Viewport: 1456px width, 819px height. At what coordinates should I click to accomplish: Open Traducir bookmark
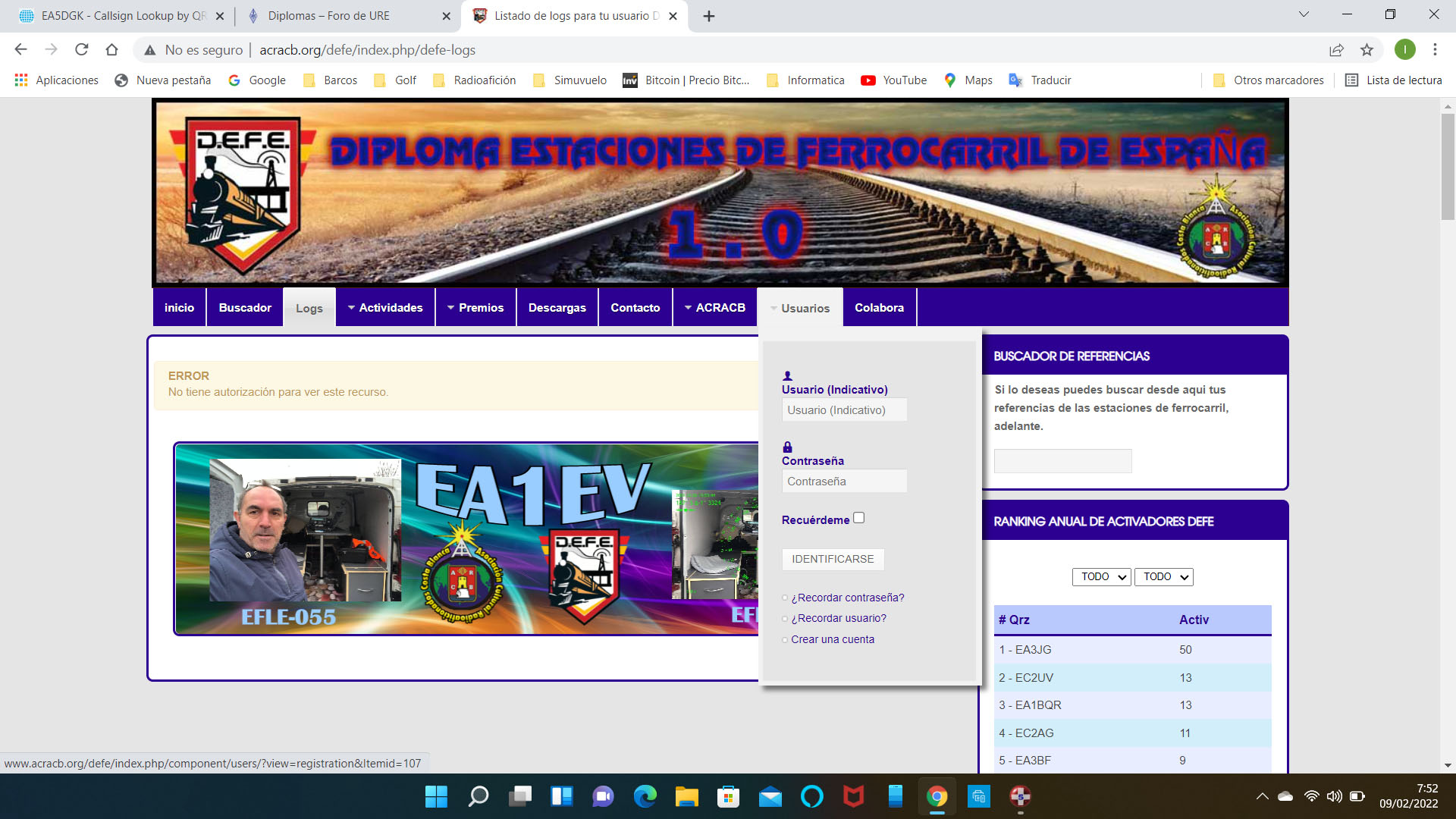pos(1040,80)
